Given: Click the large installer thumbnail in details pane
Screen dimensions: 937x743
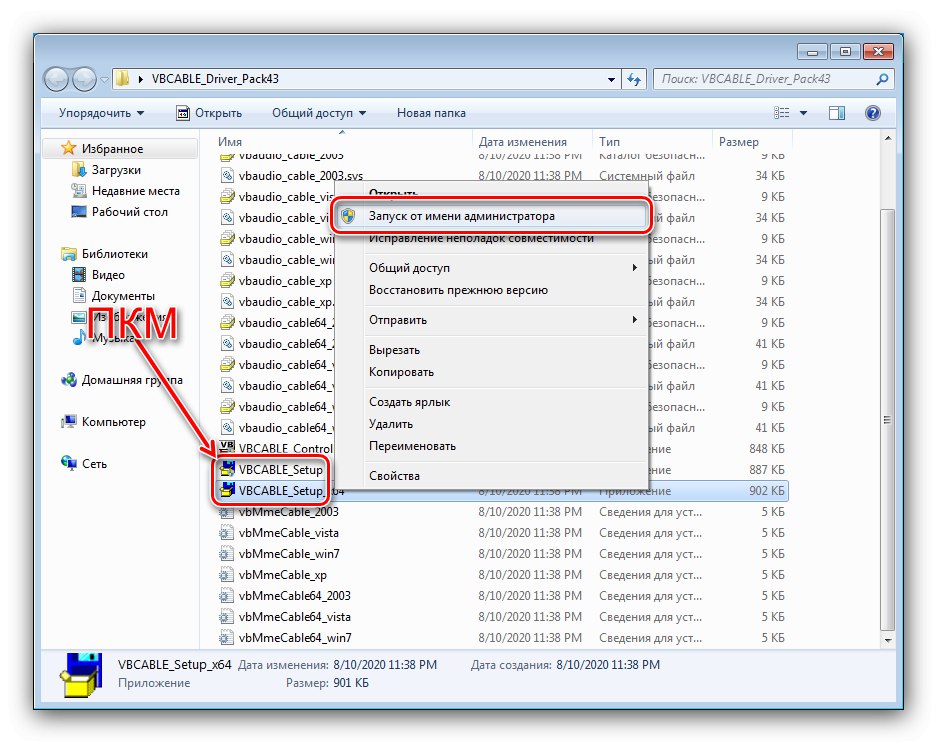Looking at the screenshot, I should click(x=80, y=674).
